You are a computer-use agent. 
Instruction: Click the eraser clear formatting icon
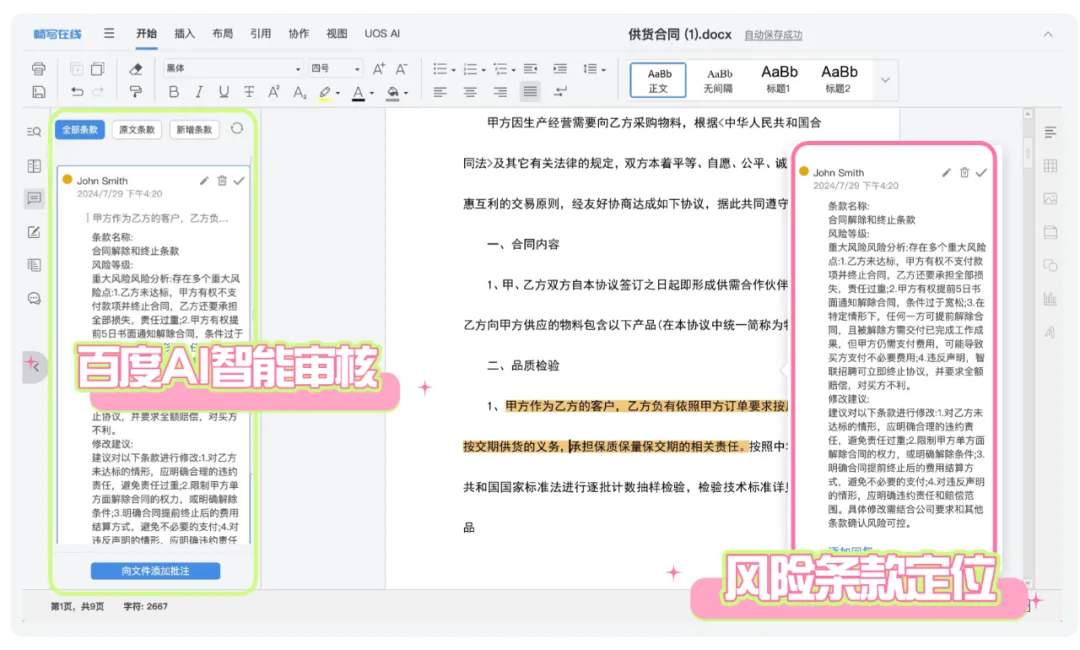point(136,68)
